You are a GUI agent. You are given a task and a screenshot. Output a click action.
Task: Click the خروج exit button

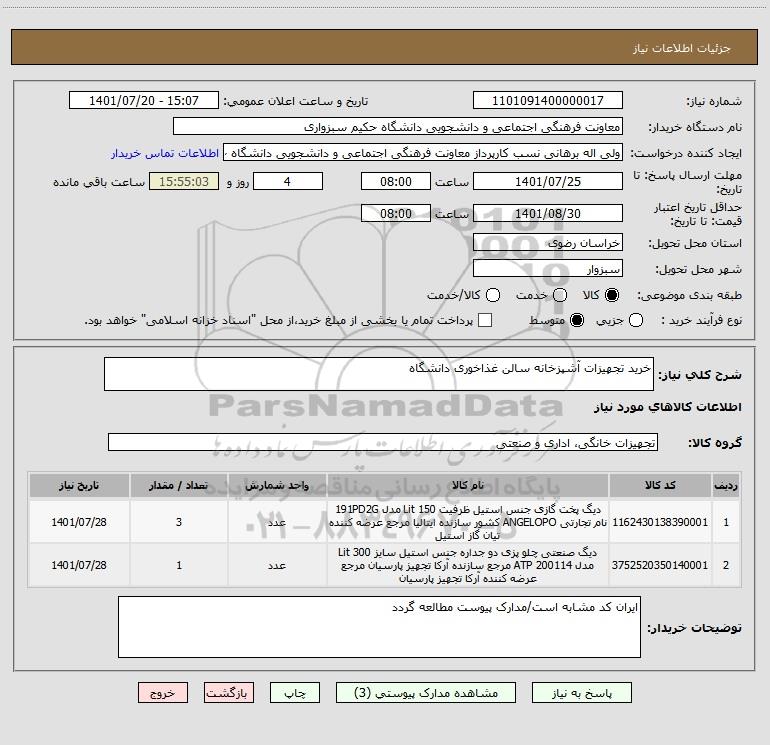(x=163, y=693)
